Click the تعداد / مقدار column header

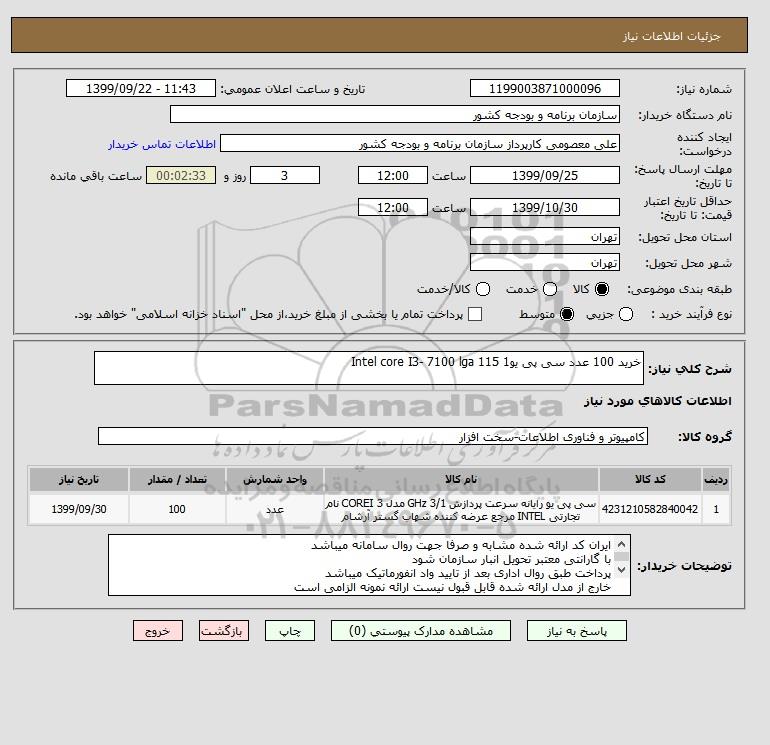(x=177, y=479)
